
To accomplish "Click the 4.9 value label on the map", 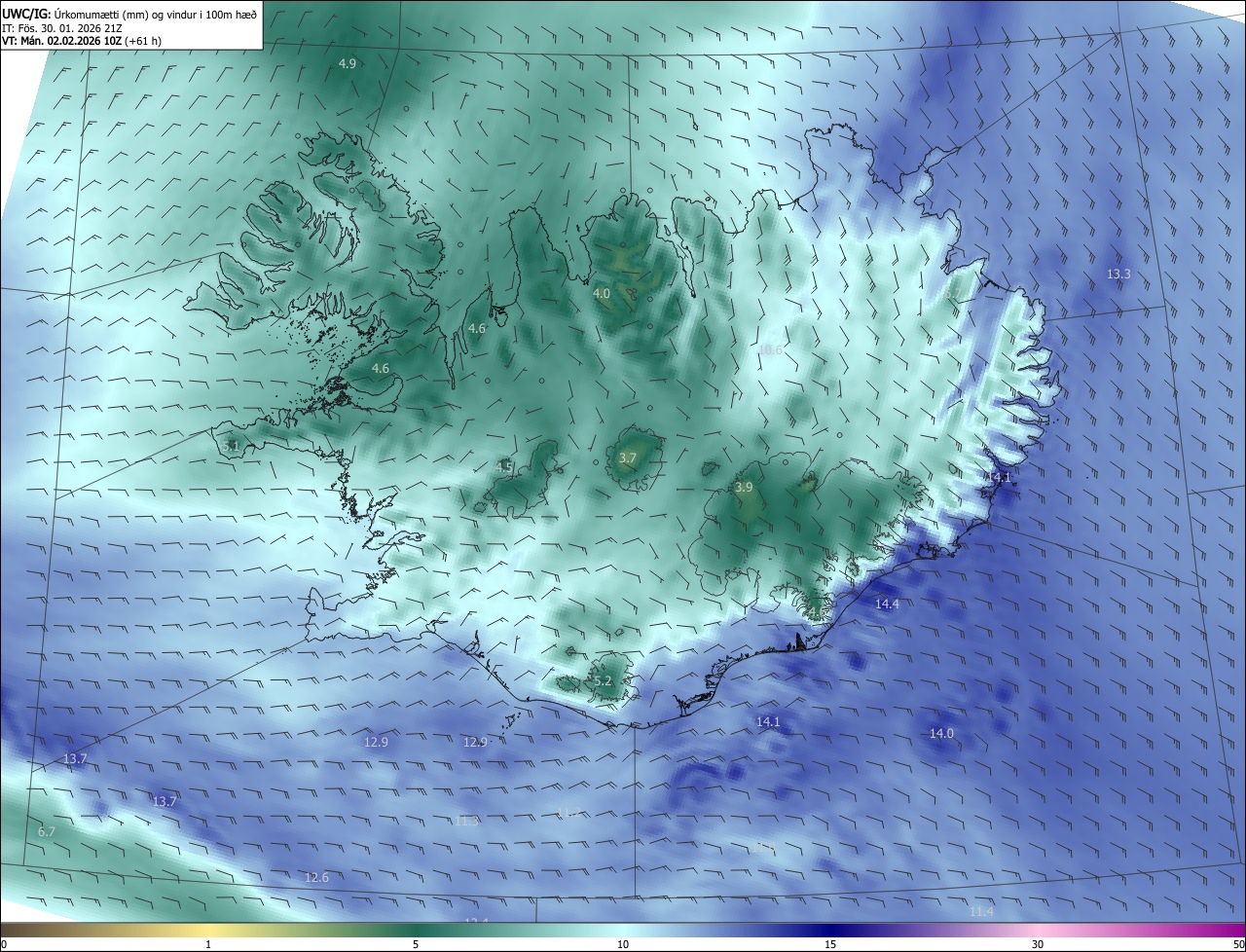I will point(348,63).
